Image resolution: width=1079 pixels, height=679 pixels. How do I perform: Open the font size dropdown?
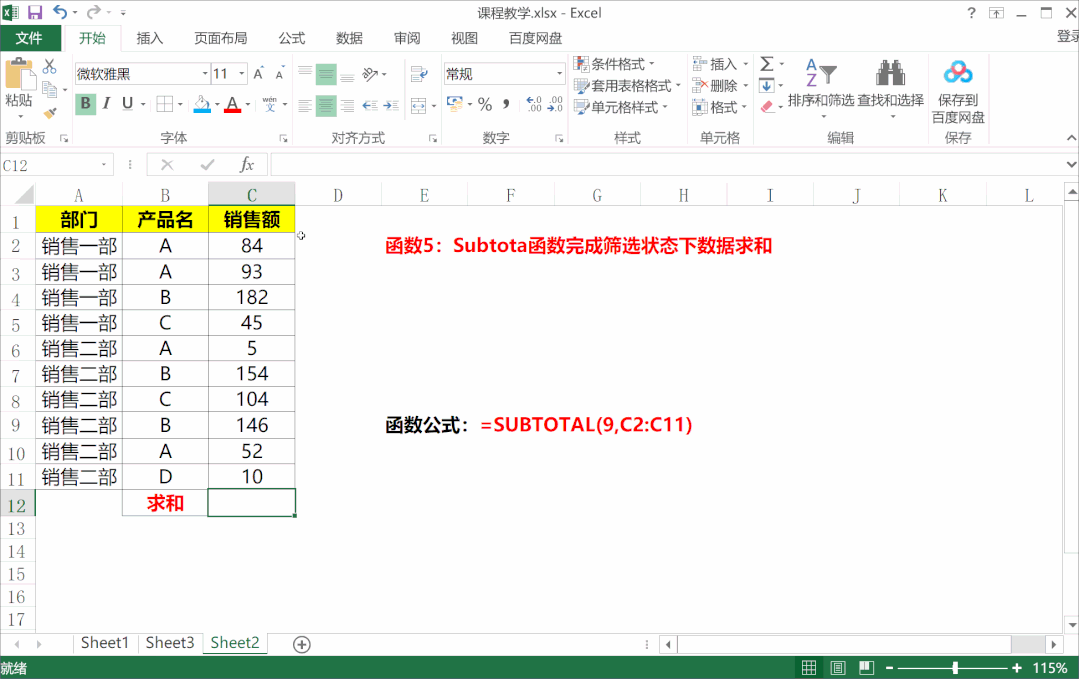coord(242,74)
